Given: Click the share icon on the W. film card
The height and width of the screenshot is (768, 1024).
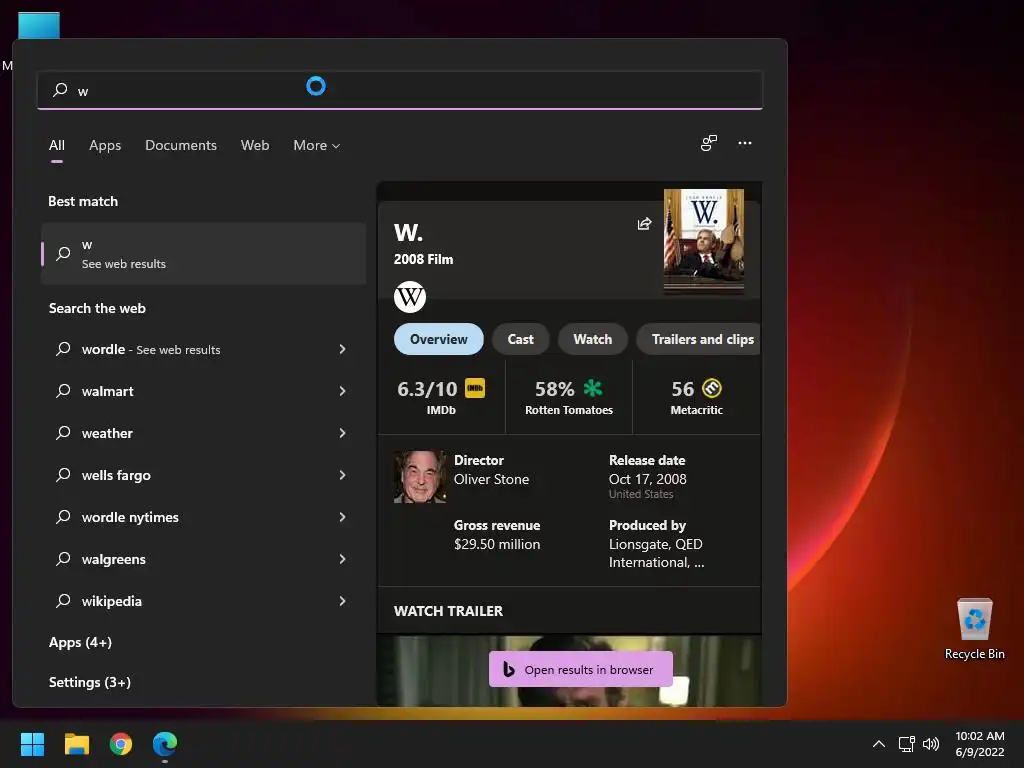Looking at the screenshot, I should pos(644,224).
